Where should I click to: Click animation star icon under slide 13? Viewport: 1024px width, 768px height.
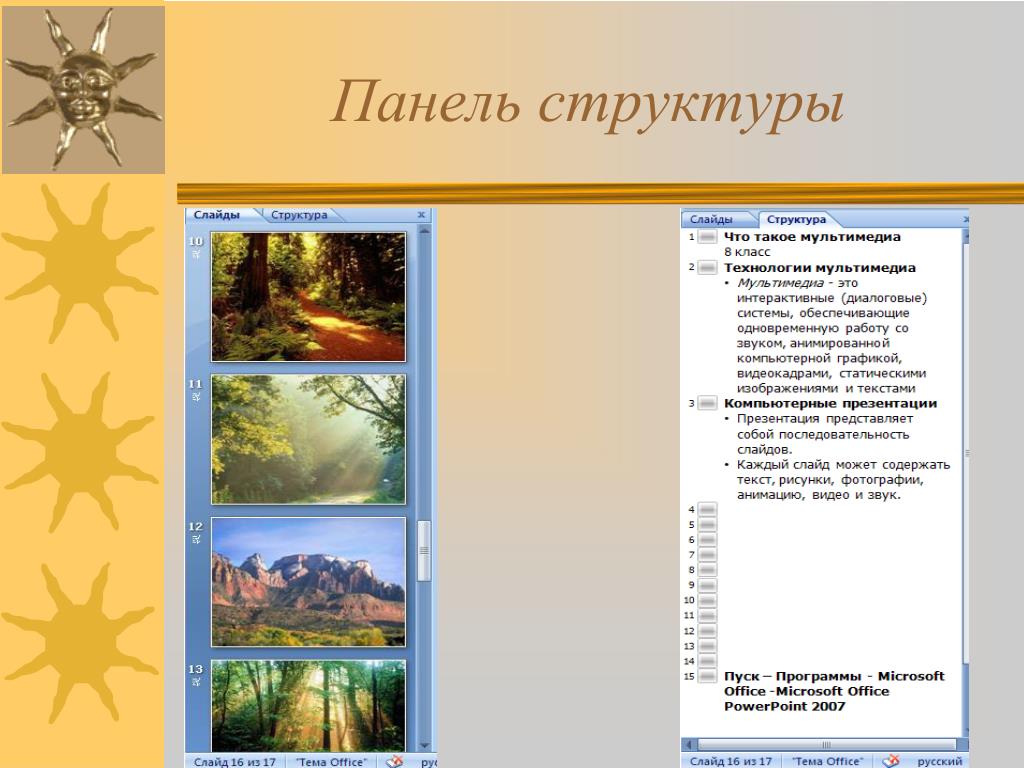(196, 681)
